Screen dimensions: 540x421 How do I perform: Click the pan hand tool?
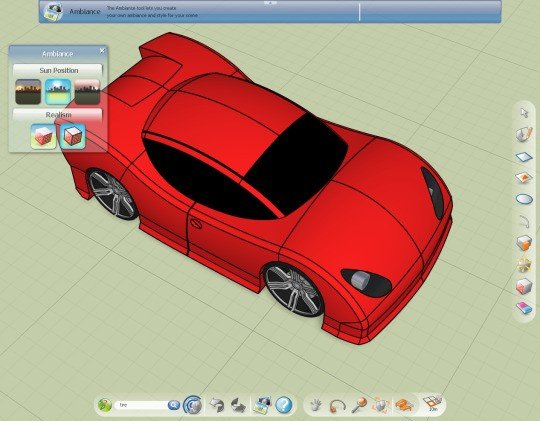pyautogui.click(x=315, y=405)
